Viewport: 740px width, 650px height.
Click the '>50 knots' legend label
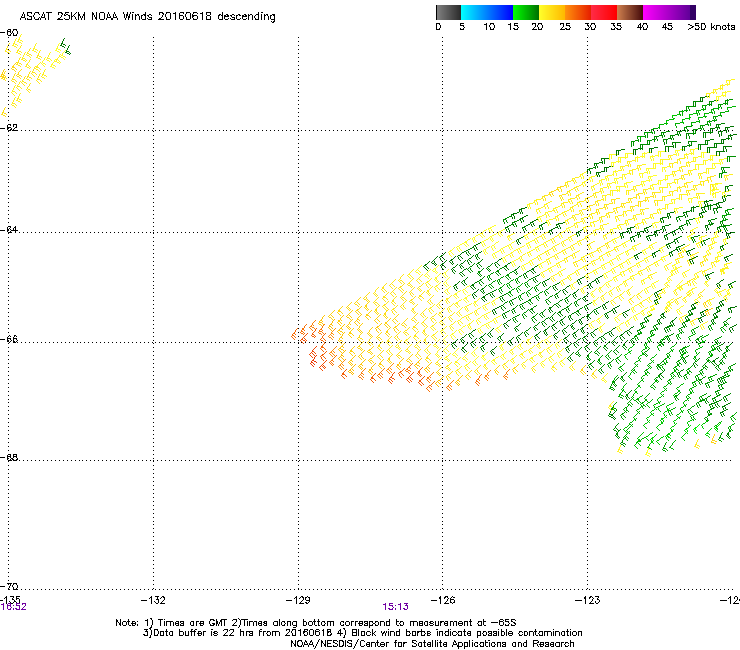(x=711, y=27)
